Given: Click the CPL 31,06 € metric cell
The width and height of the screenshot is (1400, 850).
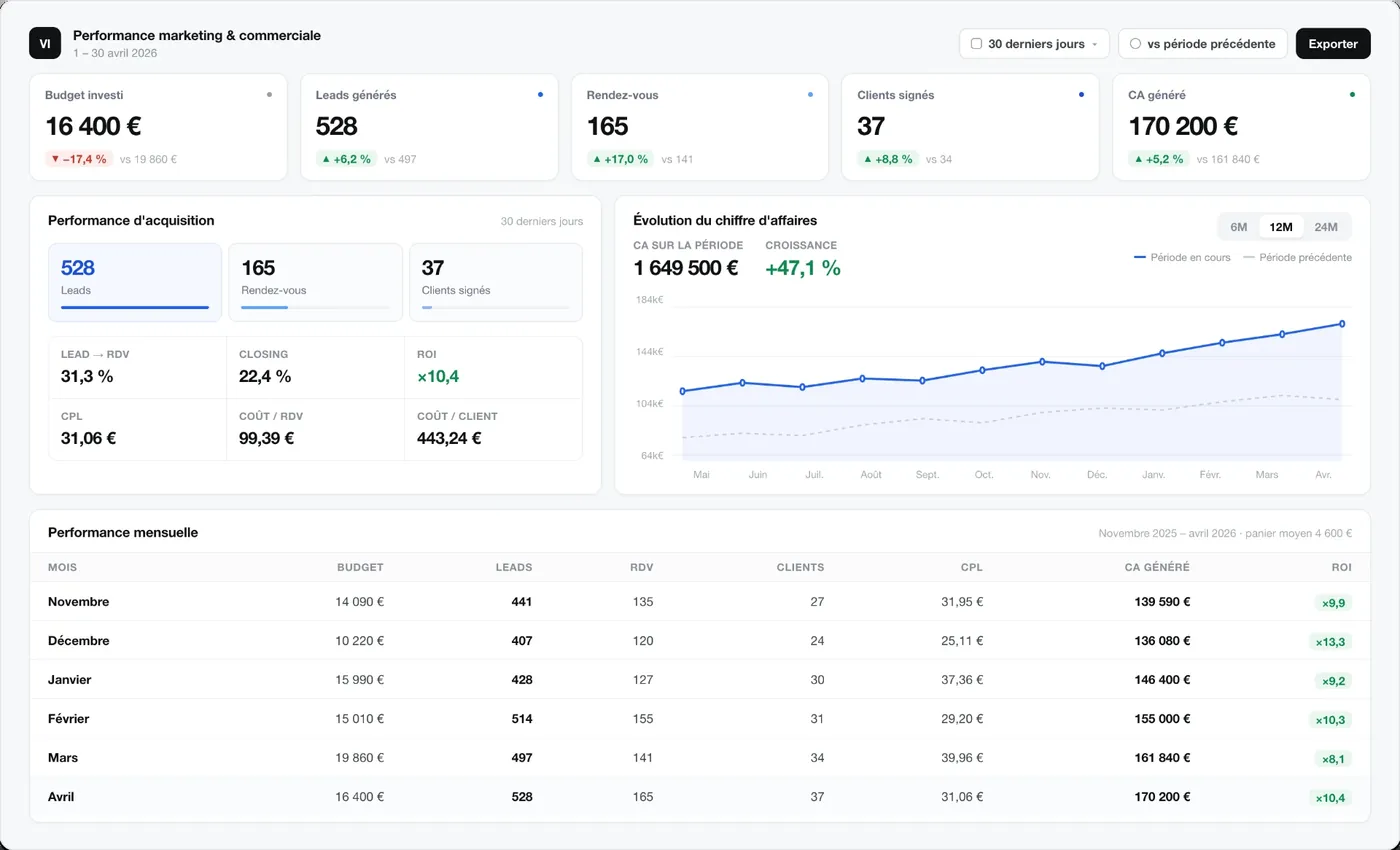Looking at the screenshot, I should [x=138, y=429].
